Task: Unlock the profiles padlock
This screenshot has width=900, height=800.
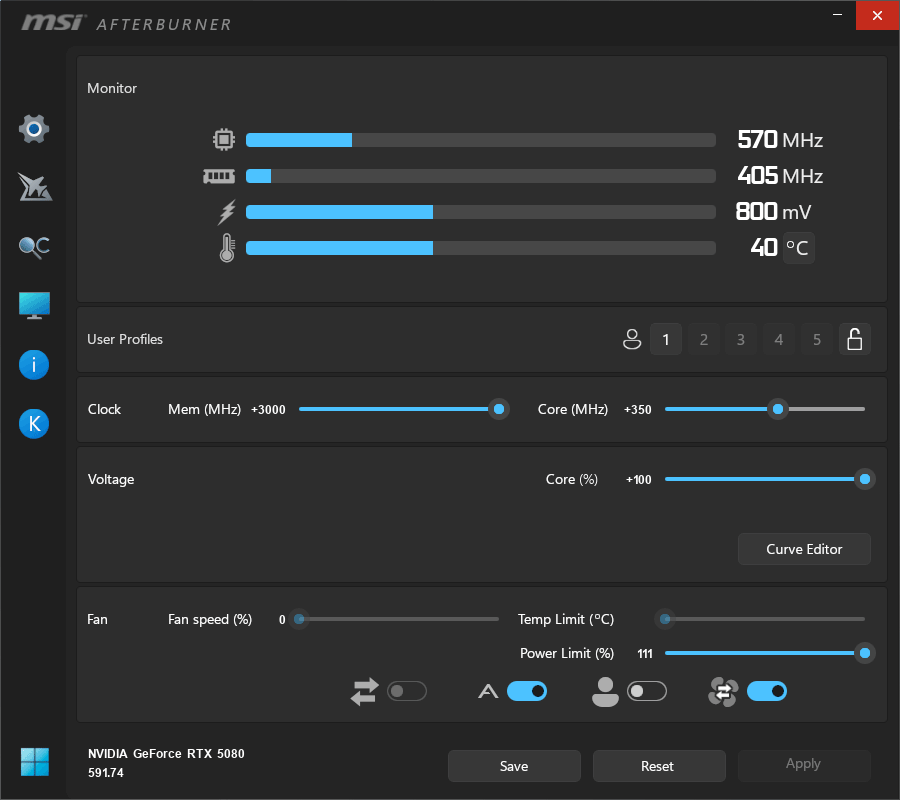Action: (x=855, y=339)
